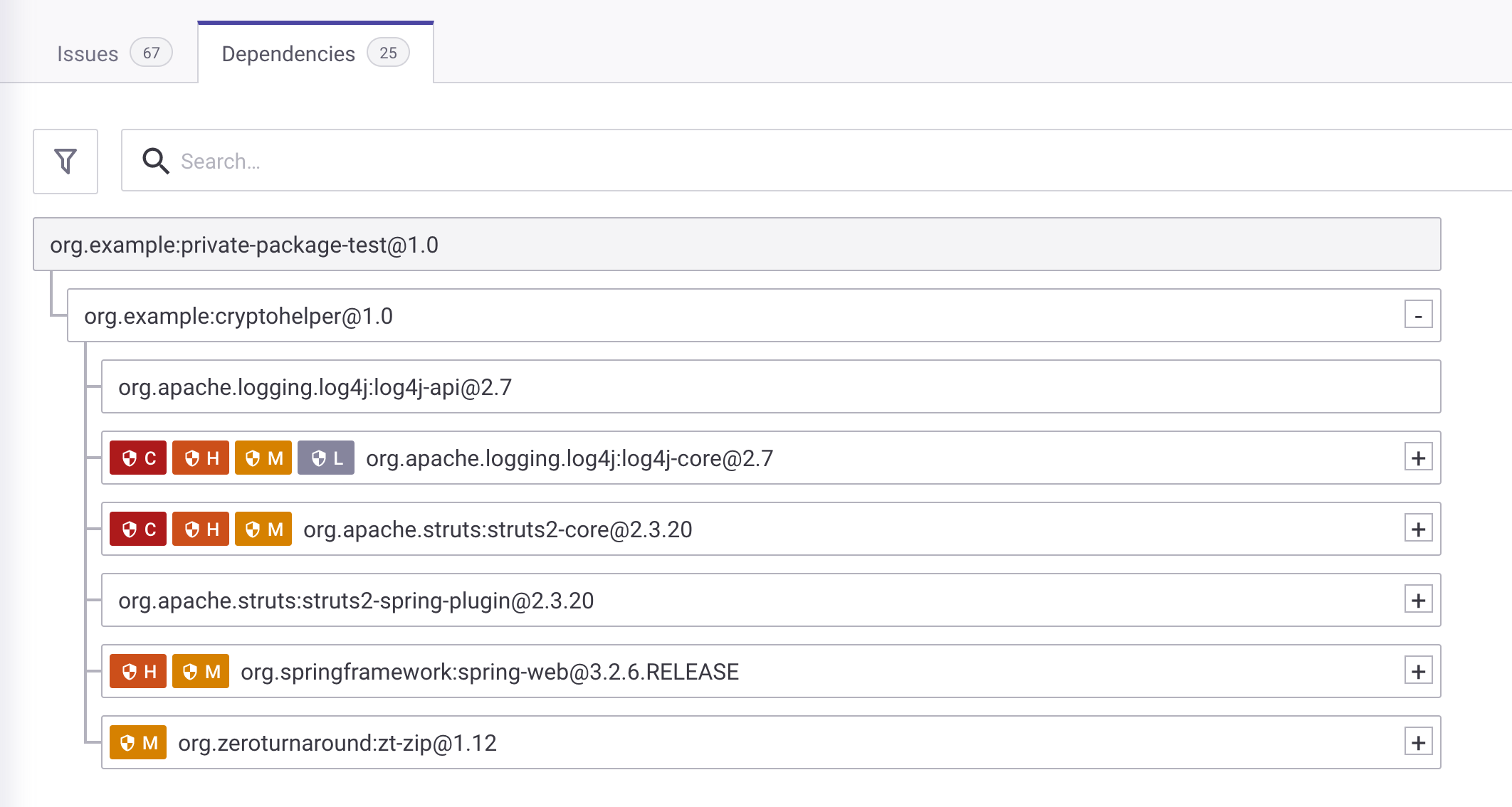Expand struts2-spring-plugin@2.3.20 dependency

(x=1418, y=600)
